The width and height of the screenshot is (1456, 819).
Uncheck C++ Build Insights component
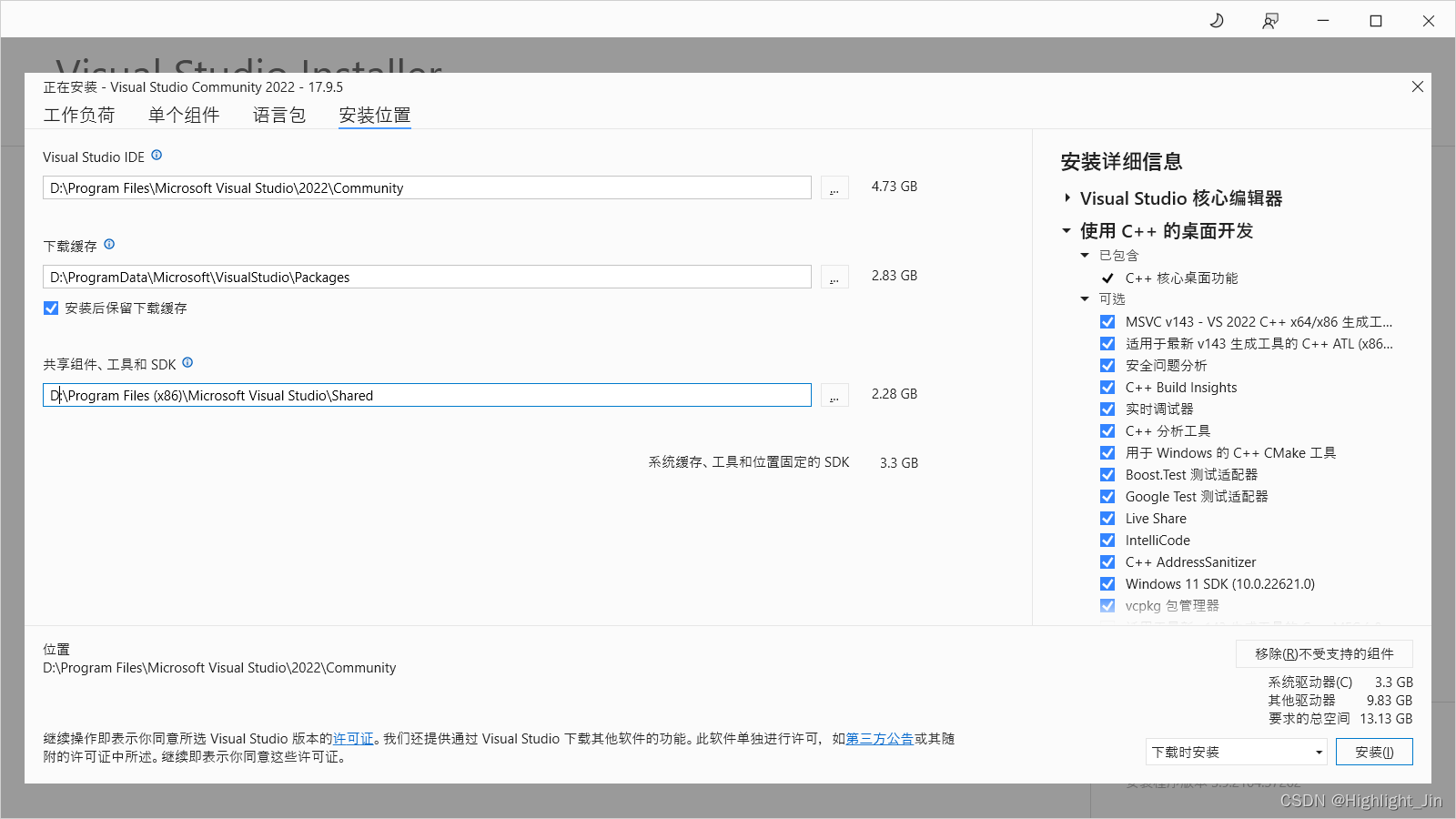tap(1107, 388)
